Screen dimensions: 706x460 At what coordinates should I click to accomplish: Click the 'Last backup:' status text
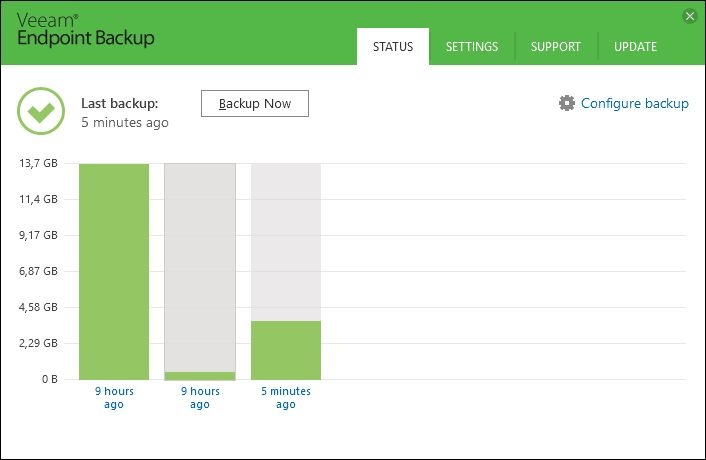pyautogui.click(x=120, y=104)
